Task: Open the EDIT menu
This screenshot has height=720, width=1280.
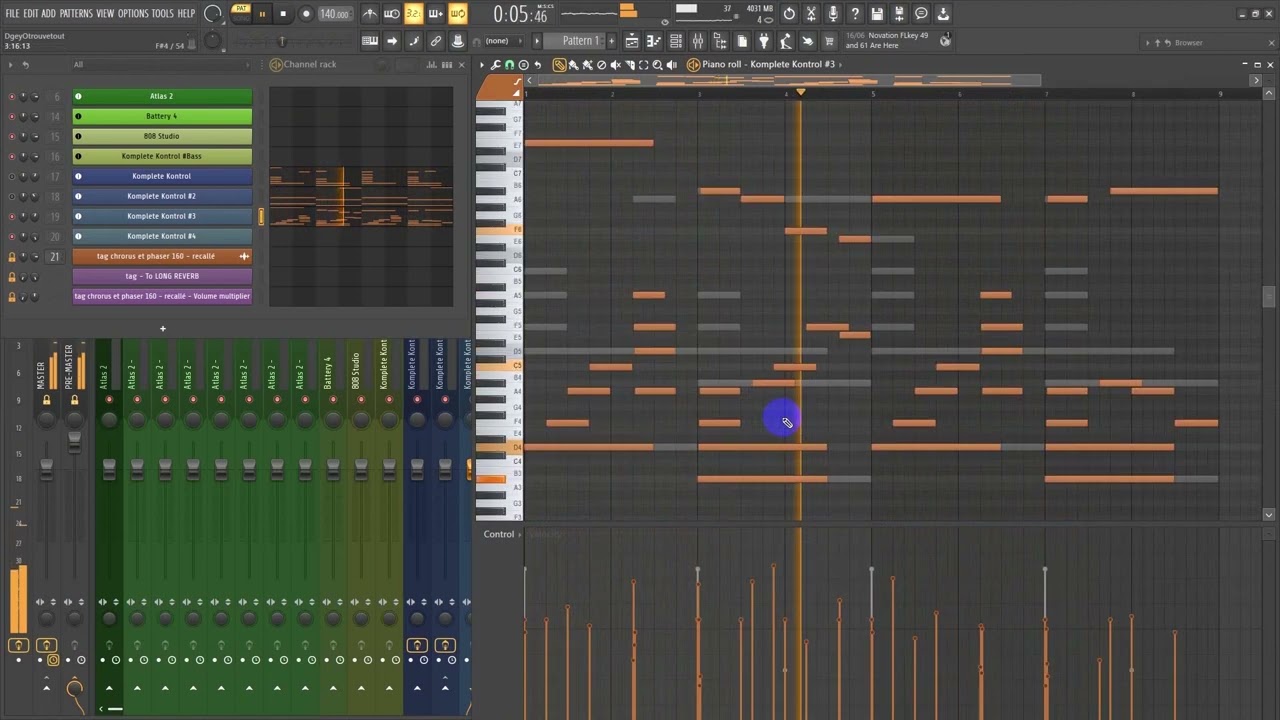Action: pos(31,13)
